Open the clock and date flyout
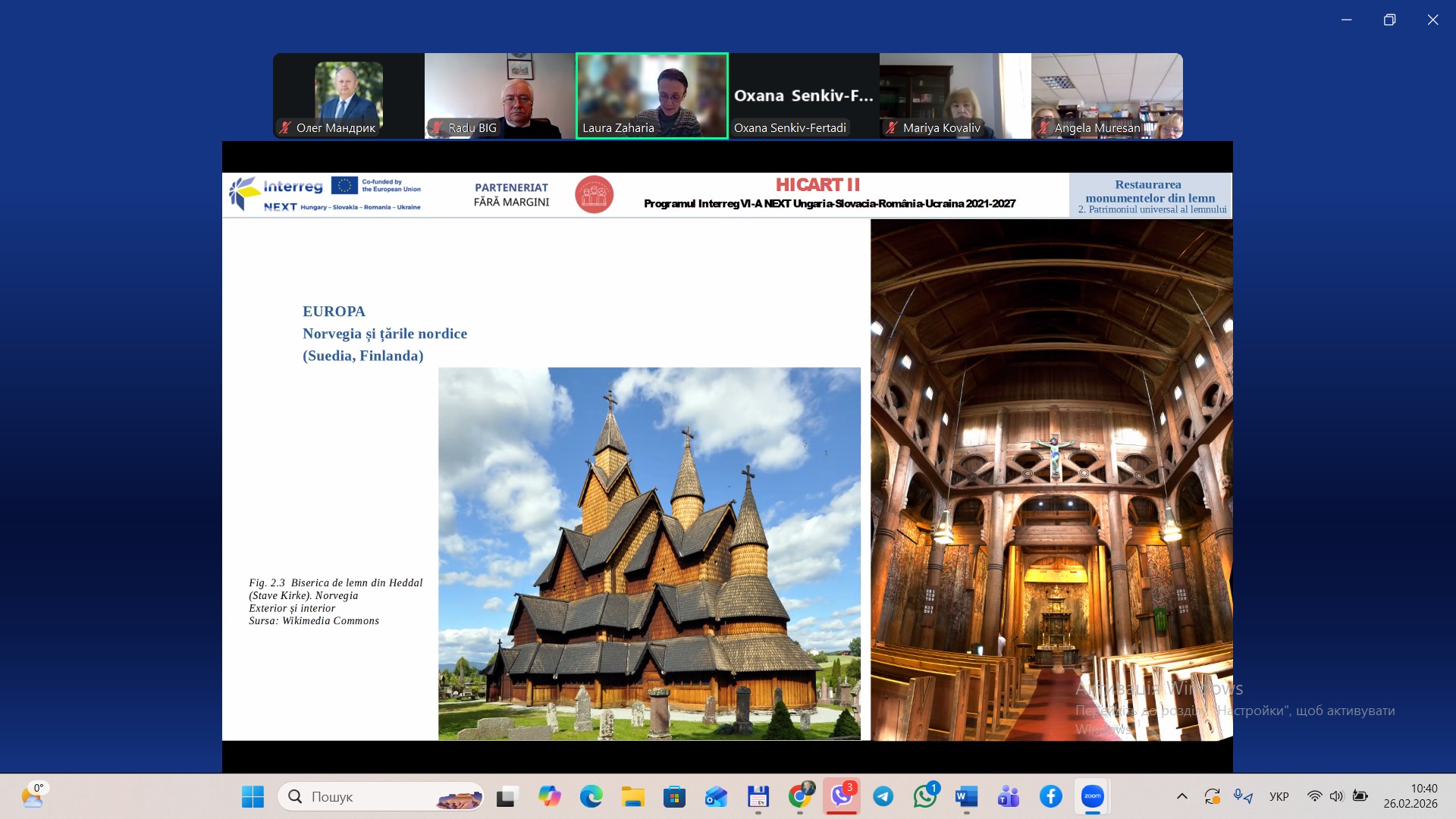The image size is (1456, 819). (1410, 796)
